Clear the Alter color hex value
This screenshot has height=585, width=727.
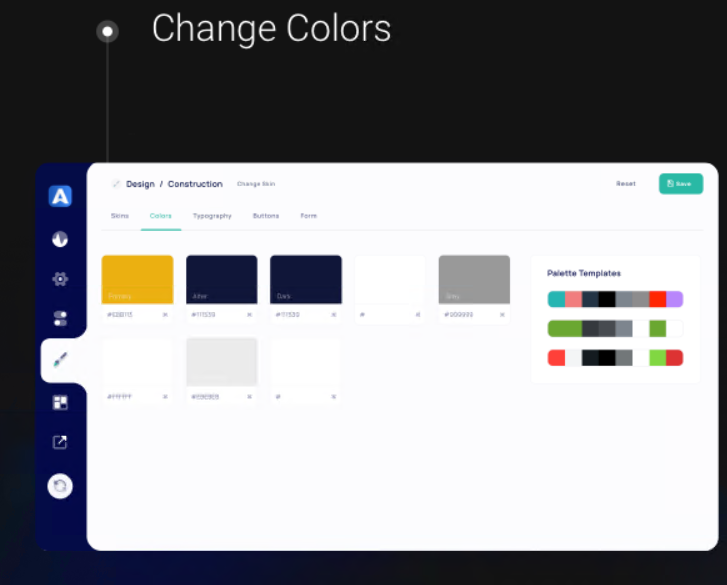point(249,315)
